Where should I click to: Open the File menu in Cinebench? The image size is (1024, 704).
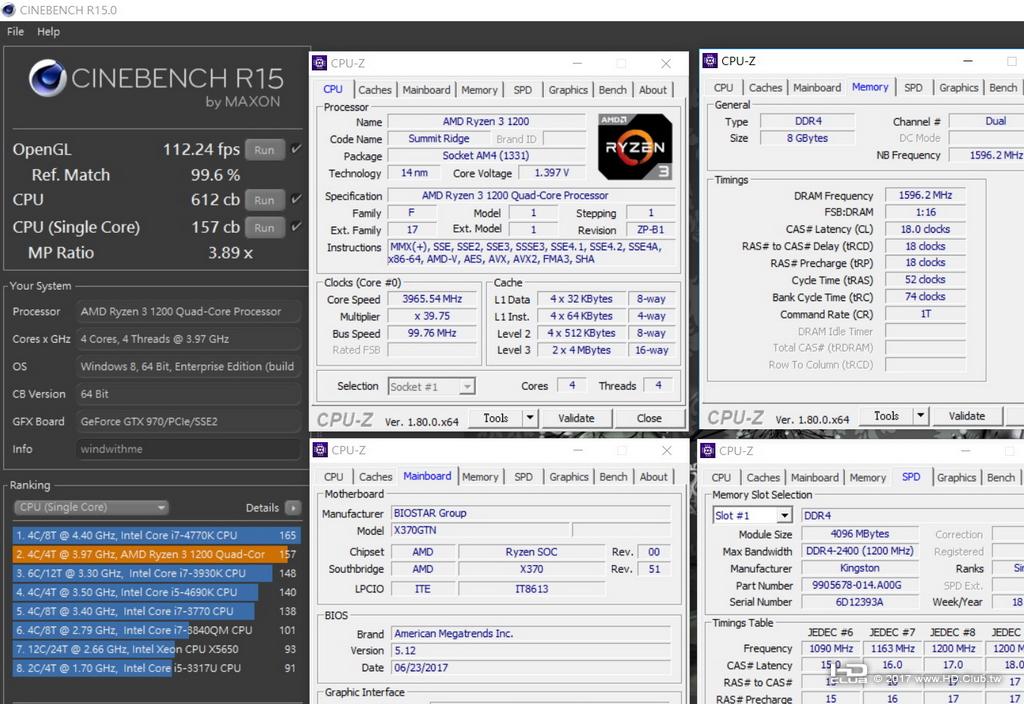pyautogui.click(x=15, y=31)
